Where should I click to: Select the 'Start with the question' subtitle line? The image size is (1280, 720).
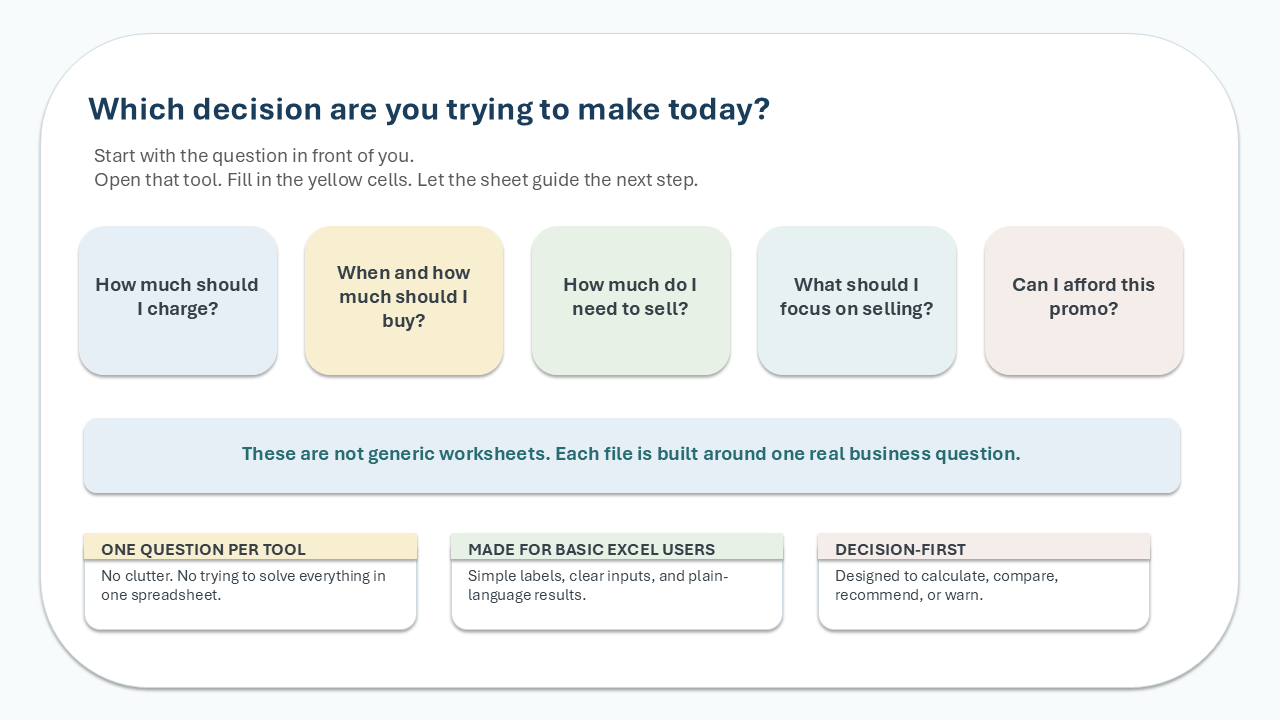pos(254,156)
